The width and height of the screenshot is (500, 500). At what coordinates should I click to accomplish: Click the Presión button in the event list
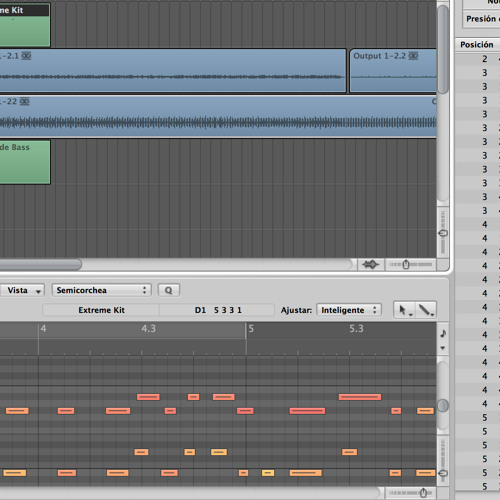pos(481,19)
